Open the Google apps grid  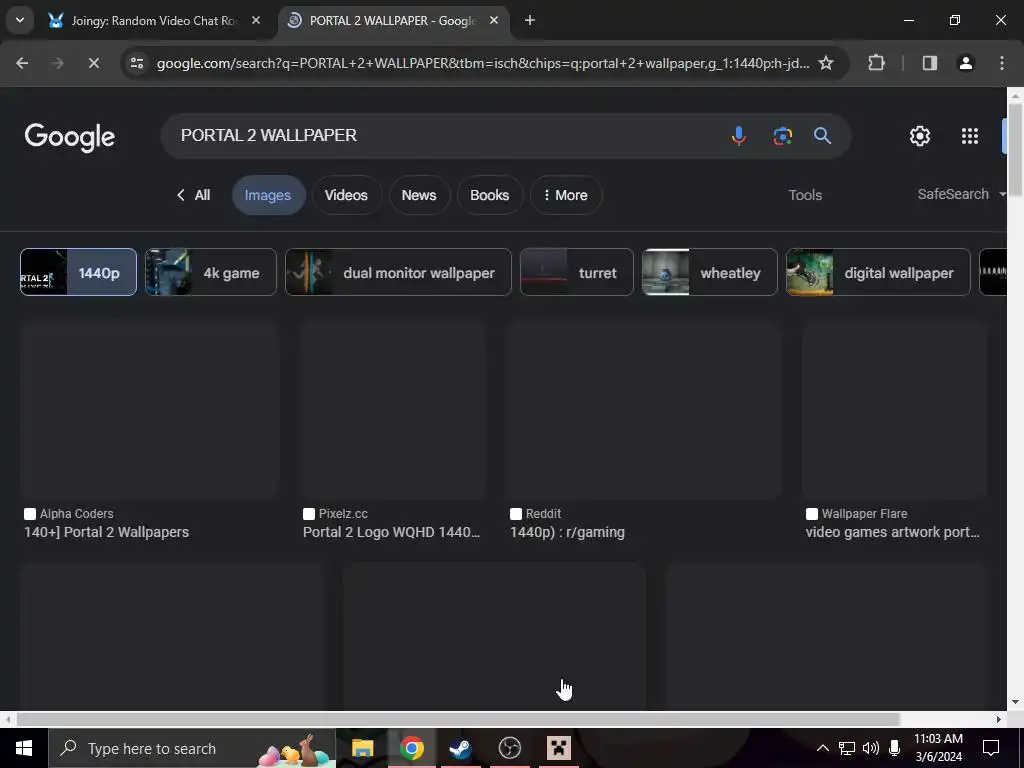pyautogui.click(x=970, y=136)
